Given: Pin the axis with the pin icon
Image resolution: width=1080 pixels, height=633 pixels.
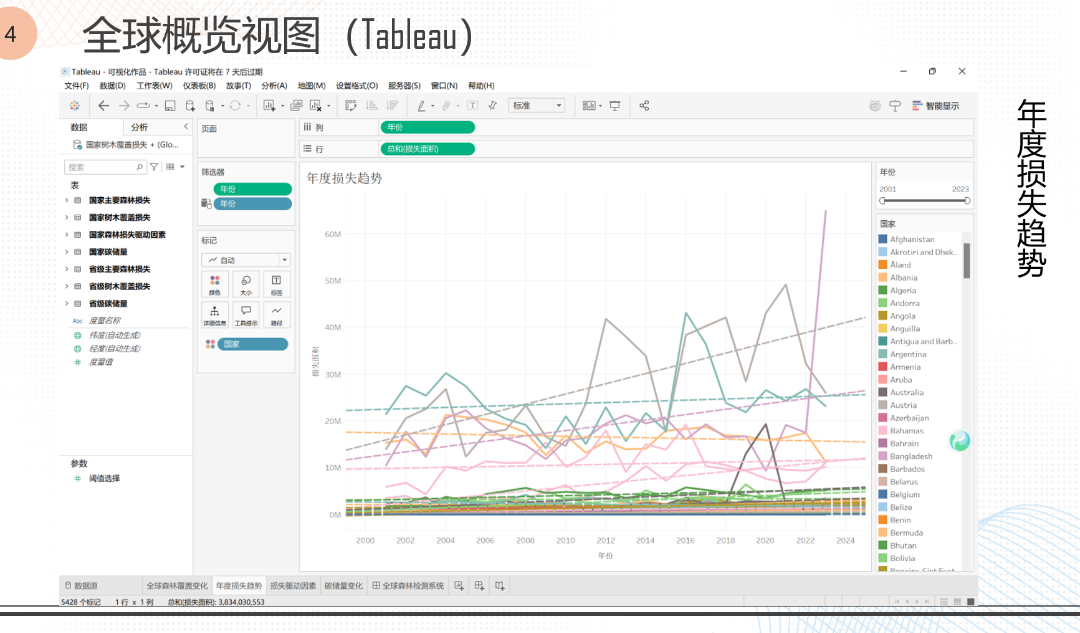Looking at the screenshot, I should click(x=492, y=105).
